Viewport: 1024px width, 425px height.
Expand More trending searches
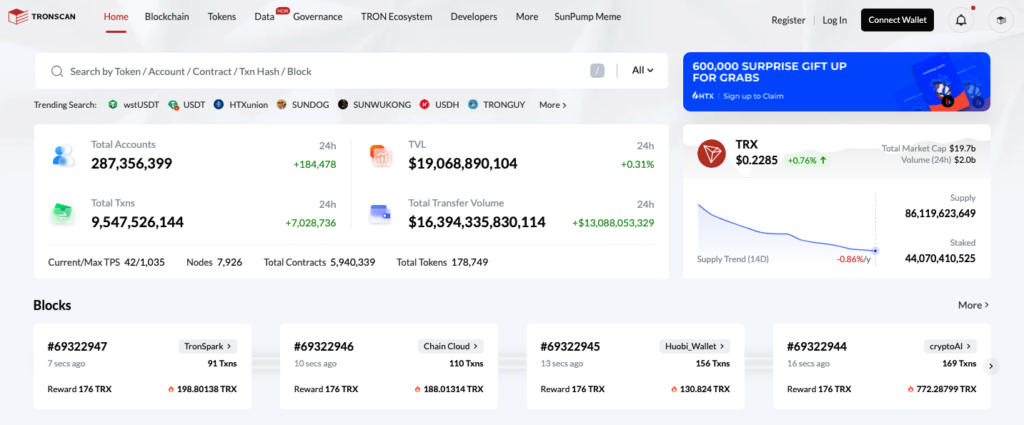click(552, 104)
